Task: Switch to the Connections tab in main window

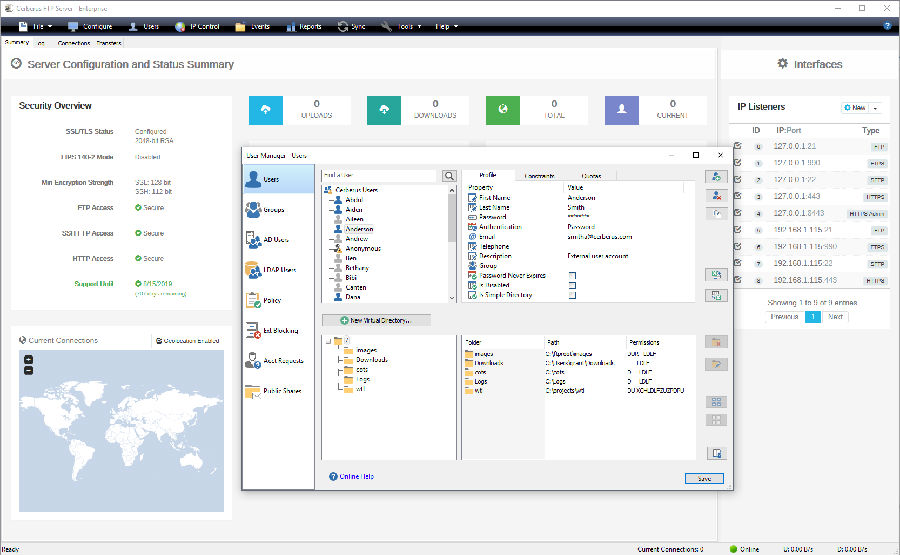Action: click(x=73, y=43)
